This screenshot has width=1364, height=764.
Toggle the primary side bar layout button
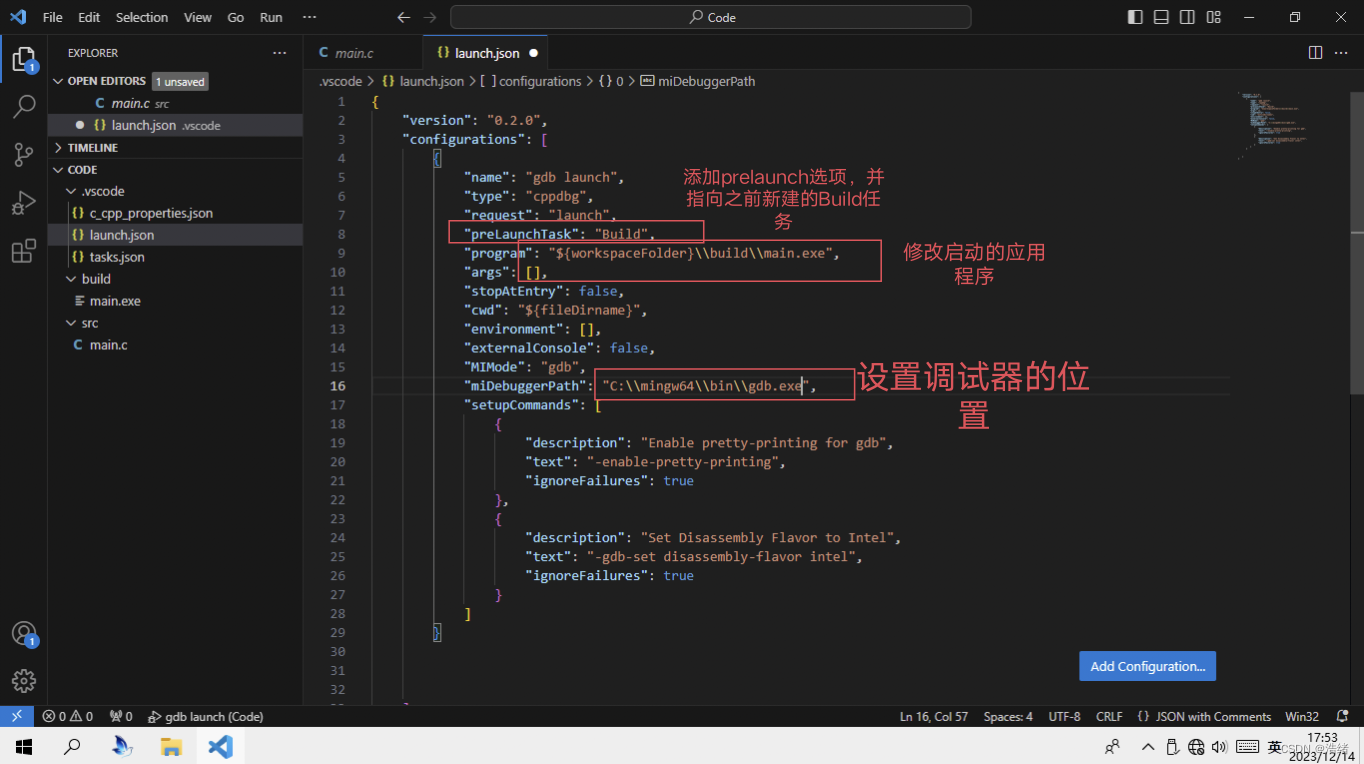click(1135, 17)
